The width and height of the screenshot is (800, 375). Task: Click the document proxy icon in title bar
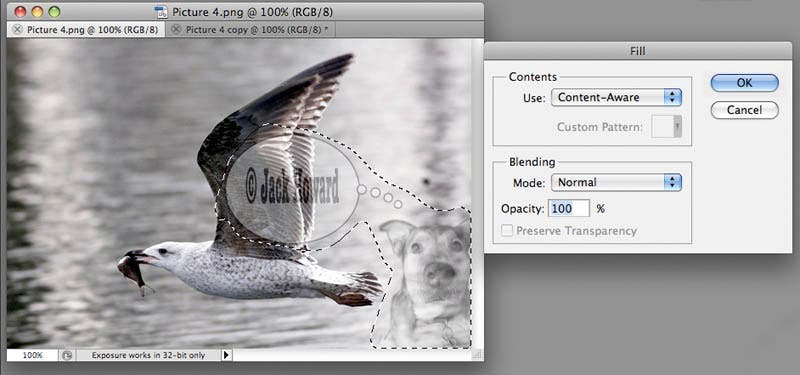coord(161,12)
